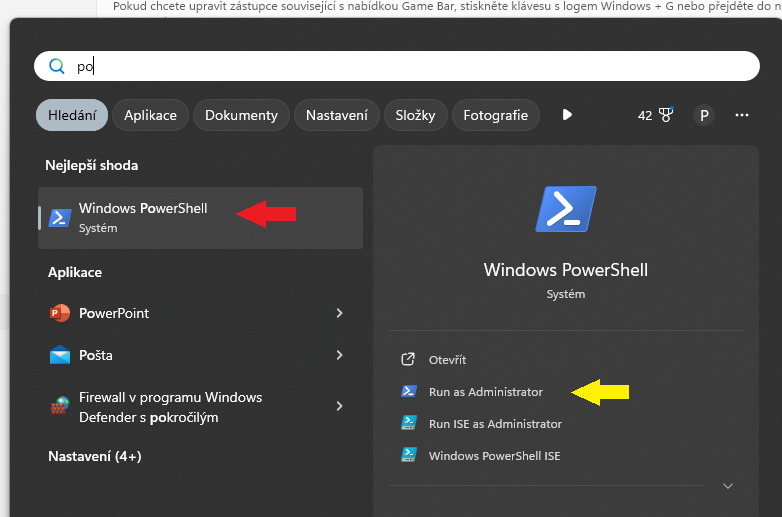782x517 pixels.
Task: Select the Fotografie filter tab
Action: pos(495,115)
